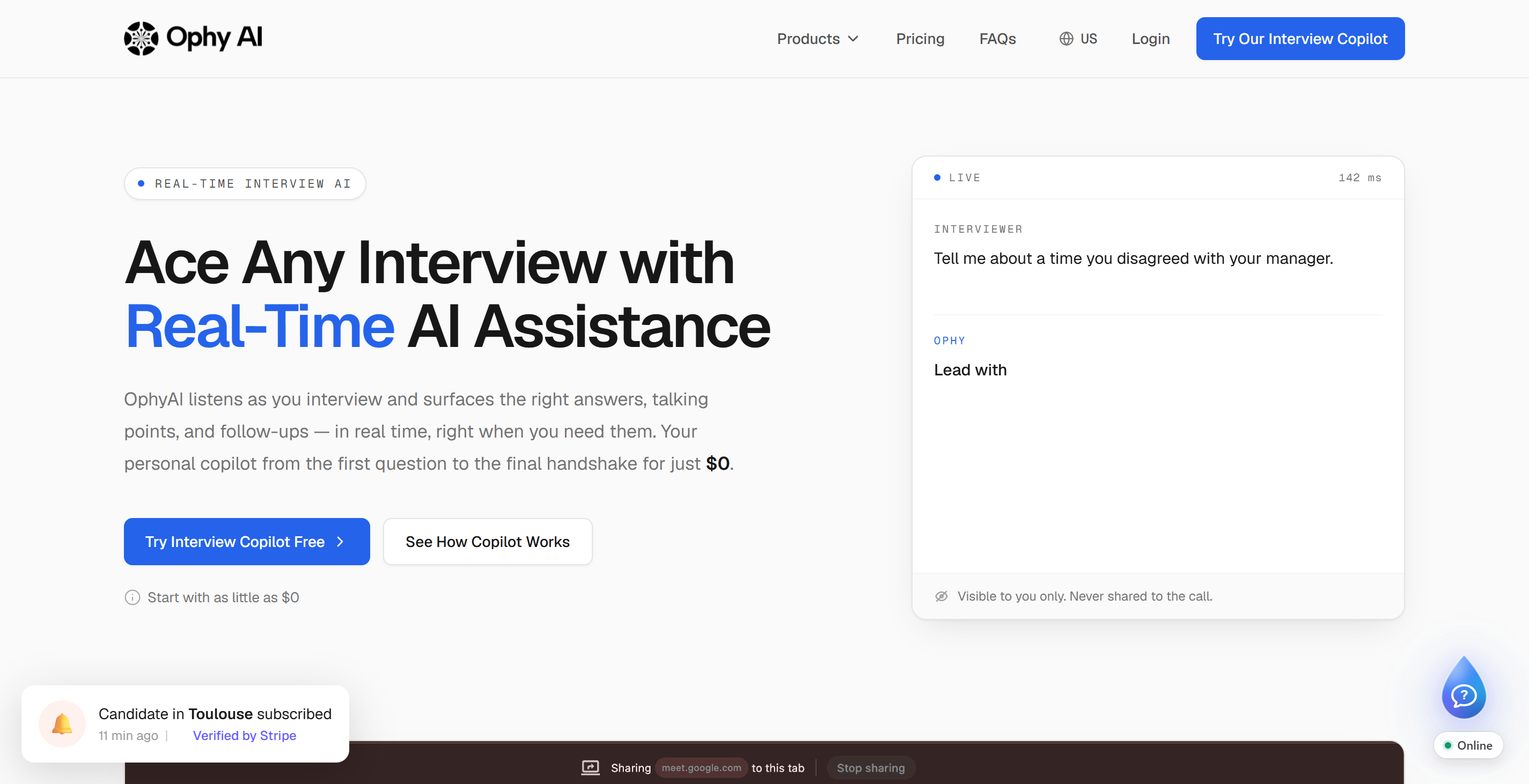Click the hidden-eye privacy icon
The height and width of the screenshot is (784, 1529).
[941, 596]
